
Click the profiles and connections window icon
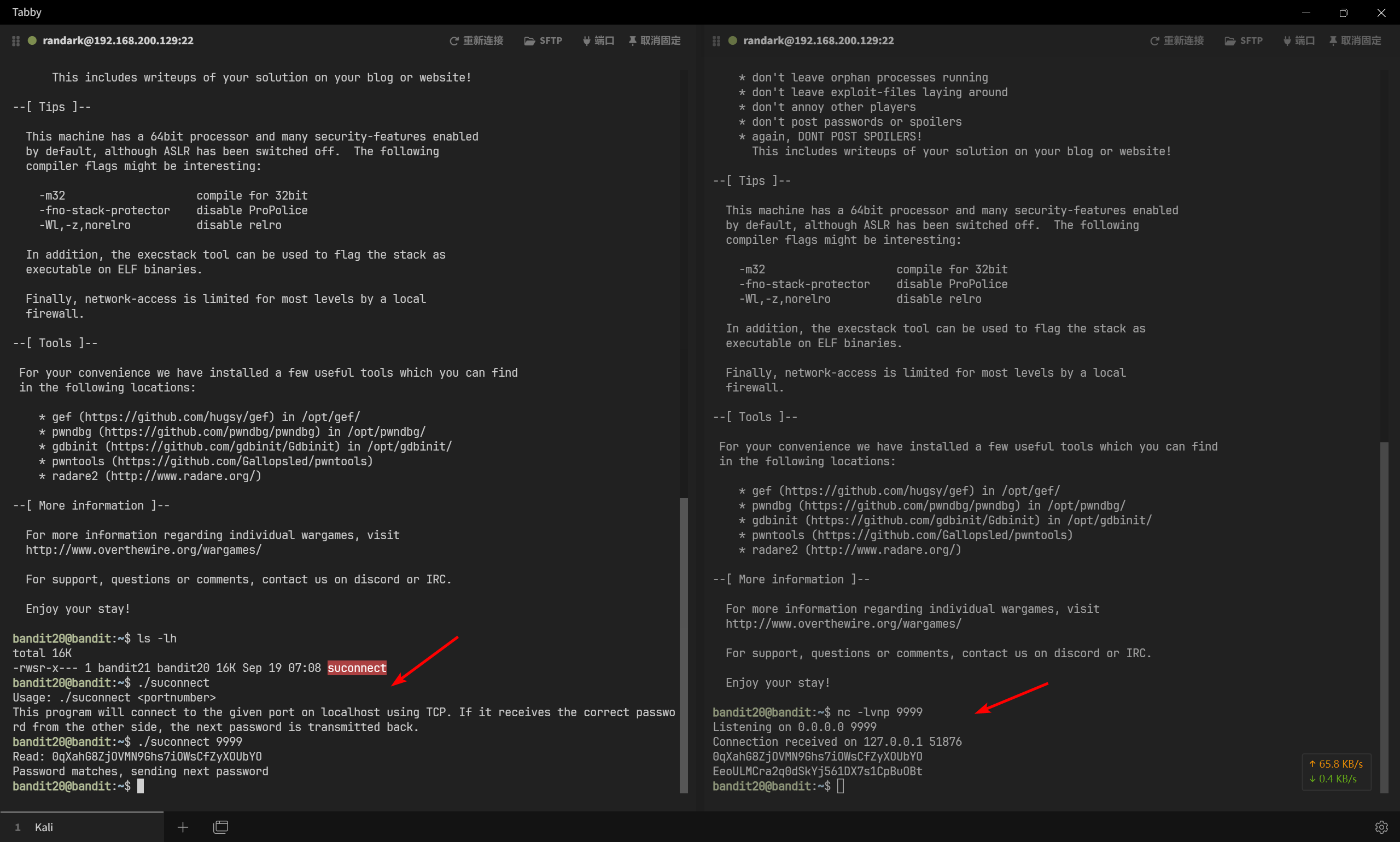(x=221, y=827)
